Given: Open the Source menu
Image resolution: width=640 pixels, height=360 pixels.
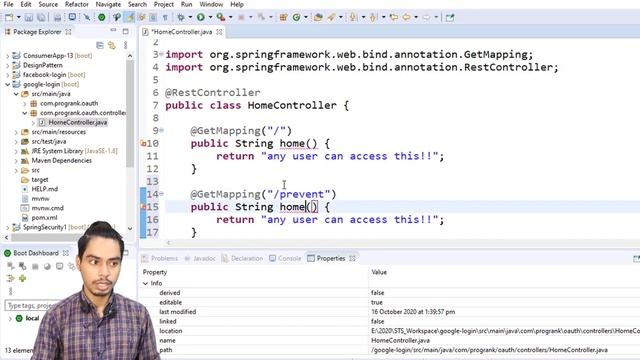Looking at the screenshot, I should (x=48, y=4).
